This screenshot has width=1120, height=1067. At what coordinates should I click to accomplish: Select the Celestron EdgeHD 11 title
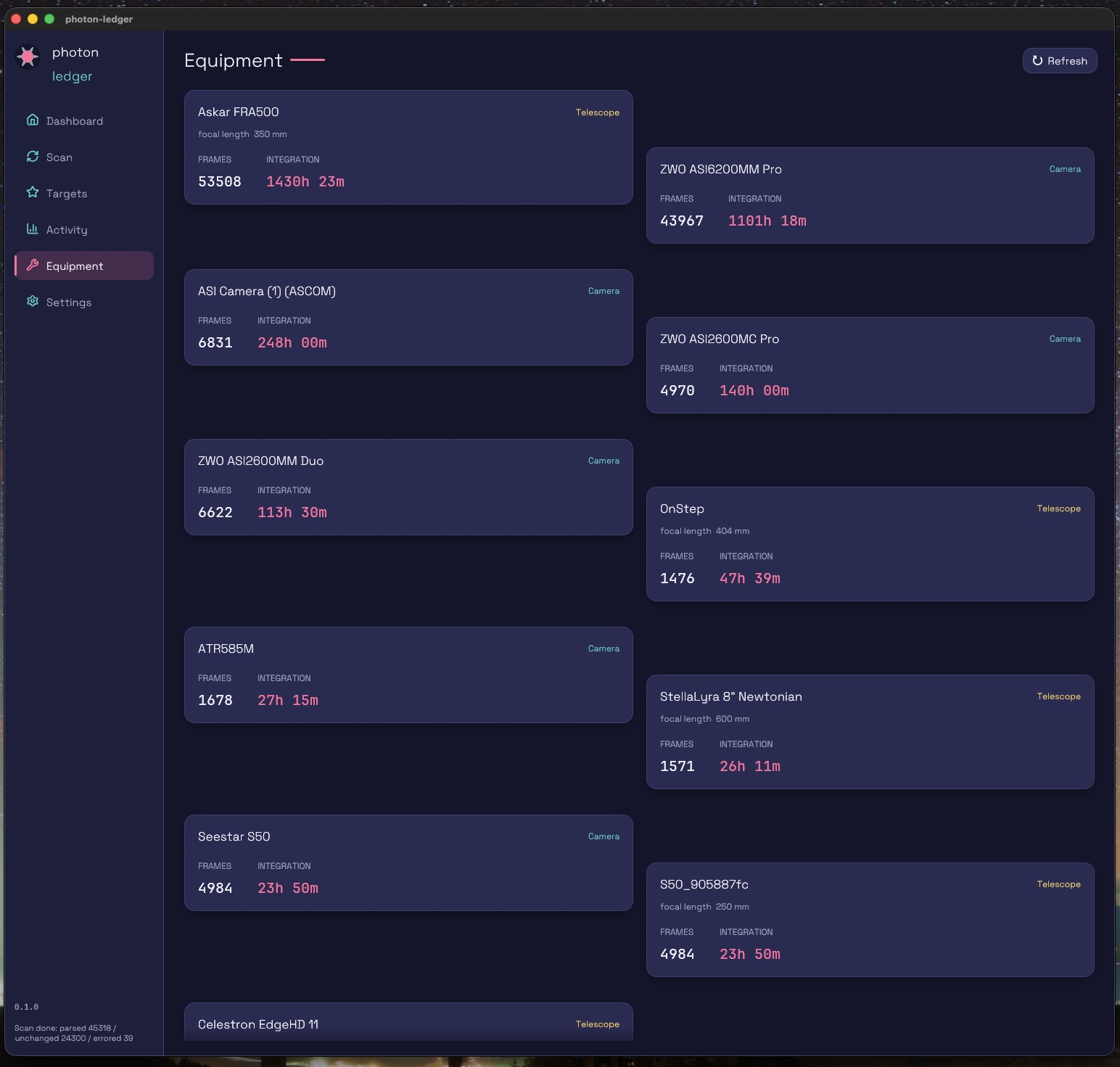(258, 1024)
